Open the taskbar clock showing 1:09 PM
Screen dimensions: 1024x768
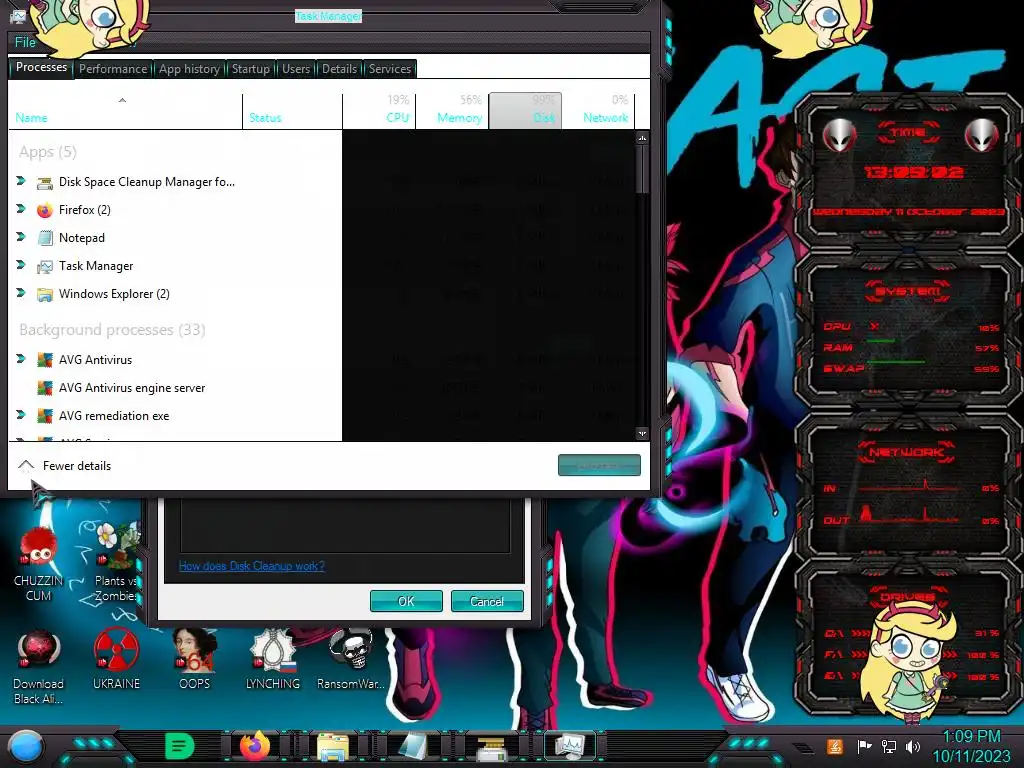971,746
